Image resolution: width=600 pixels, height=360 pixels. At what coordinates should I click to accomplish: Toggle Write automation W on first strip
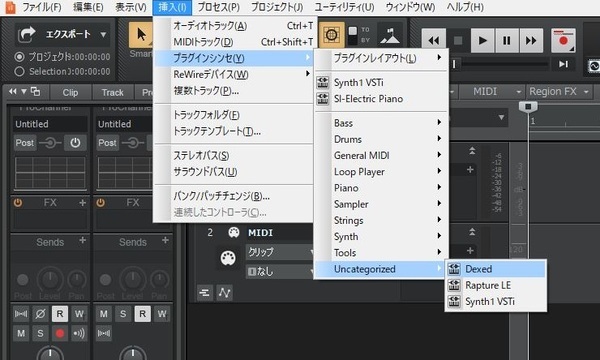click(79, 314)
